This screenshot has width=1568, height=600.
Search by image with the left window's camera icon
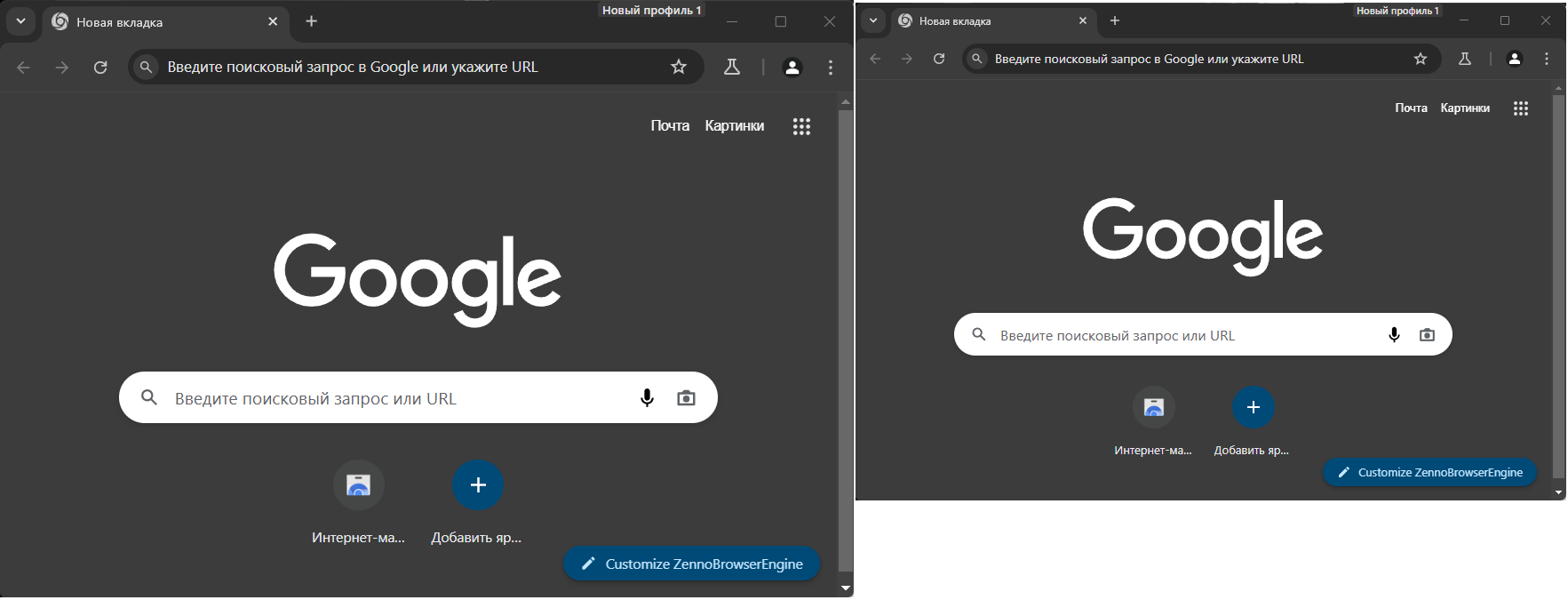(686, 398)
